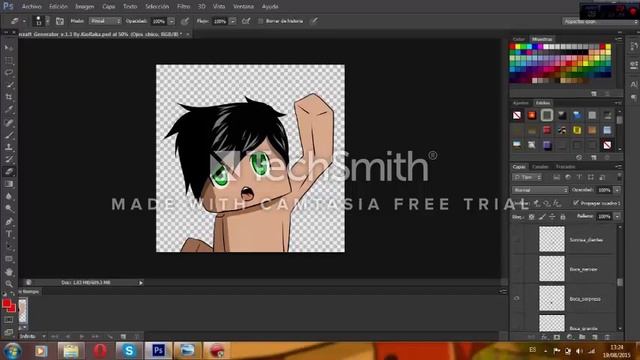This screenshot has width=640, height=360.
Task: Toggle visibility of Boca_normal layer
Action: pyautogui.click(x=517, y=269)
